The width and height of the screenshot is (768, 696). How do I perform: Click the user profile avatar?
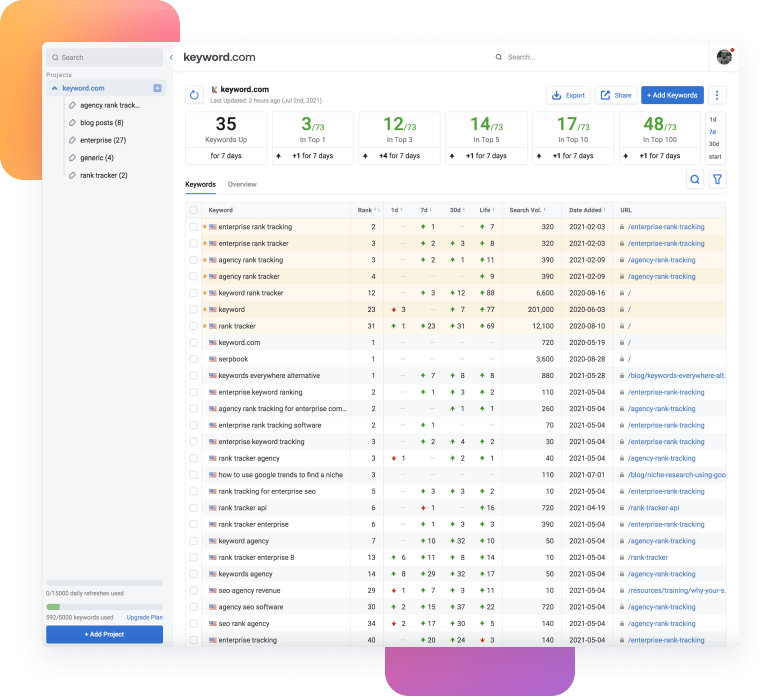(x=724, y=57)
